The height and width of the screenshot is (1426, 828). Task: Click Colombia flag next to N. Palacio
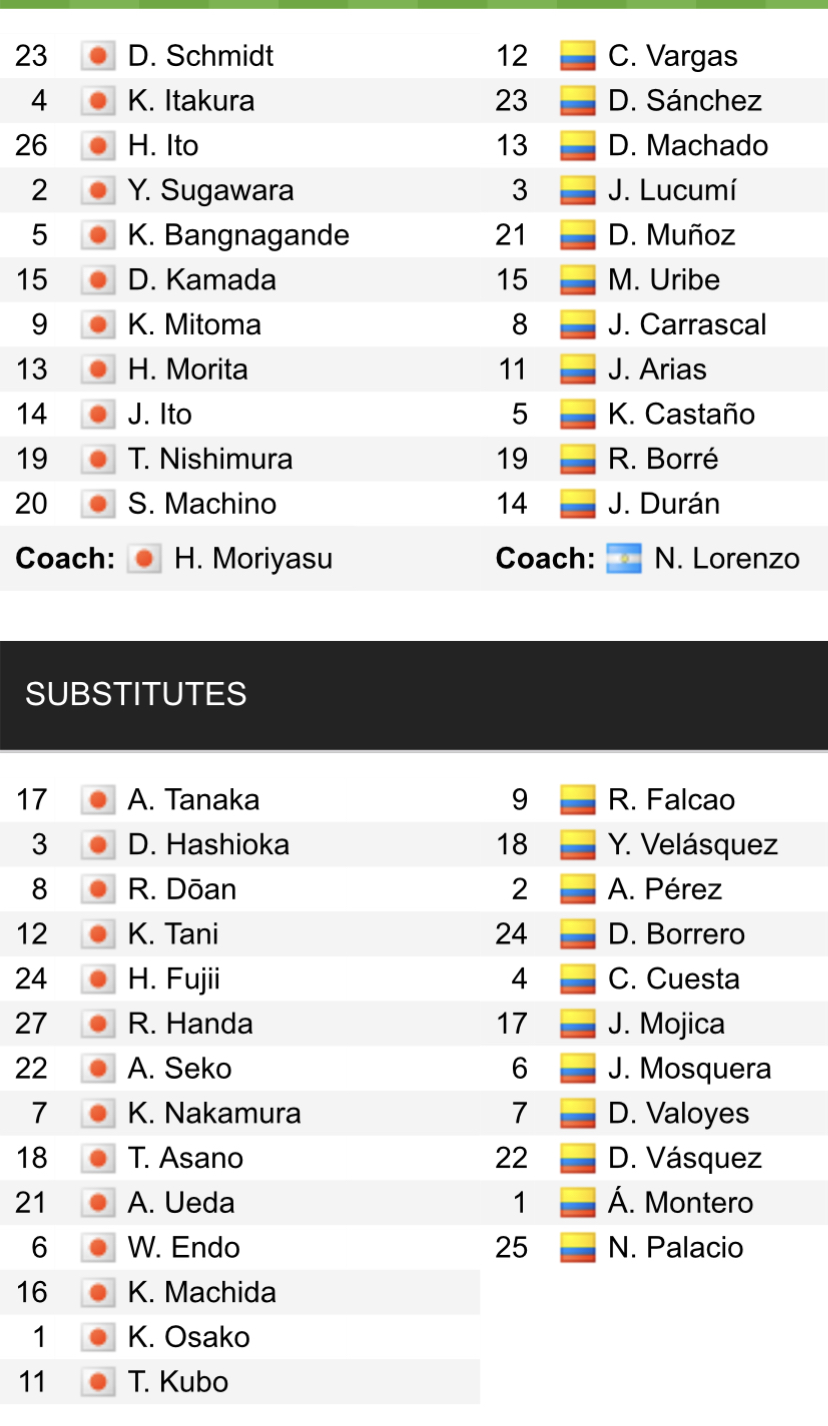tap(577, 1248)
